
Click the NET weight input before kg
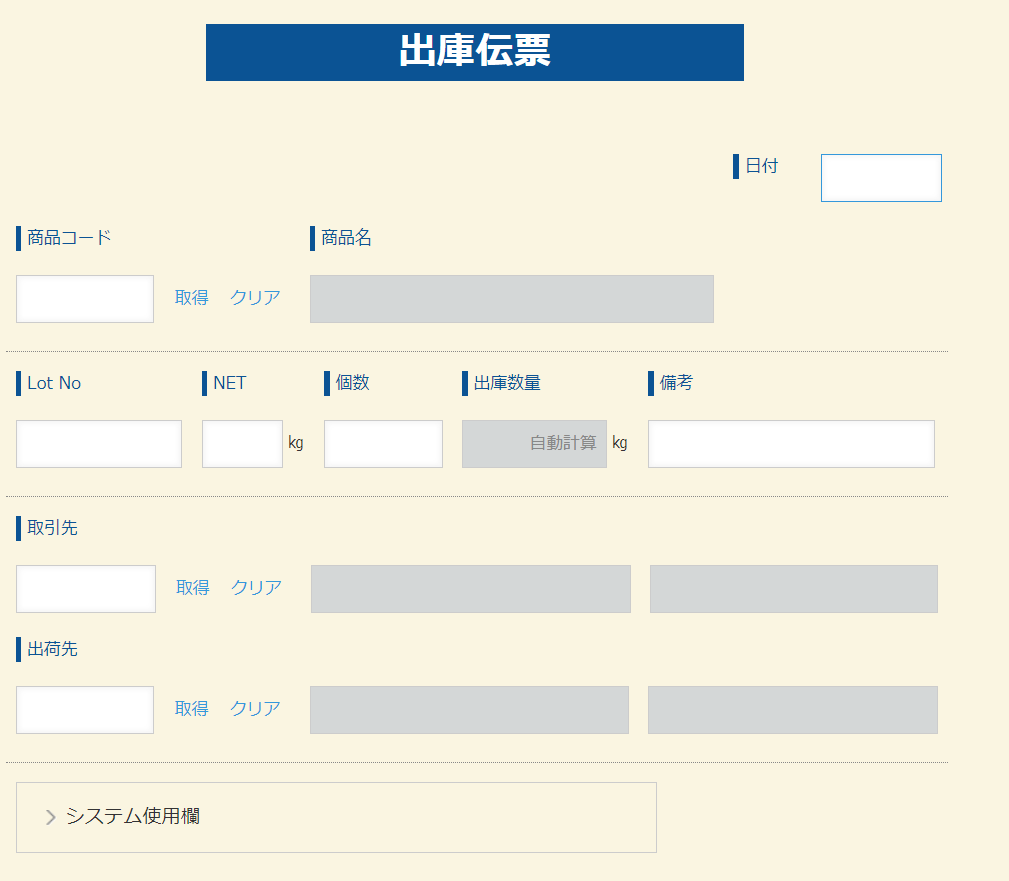tap(242, 443)
